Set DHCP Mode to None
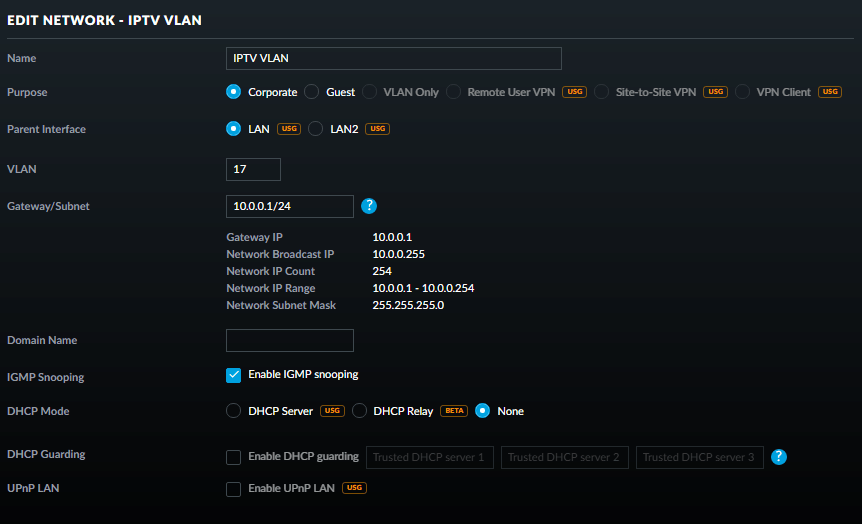 [x=482, y=411]
